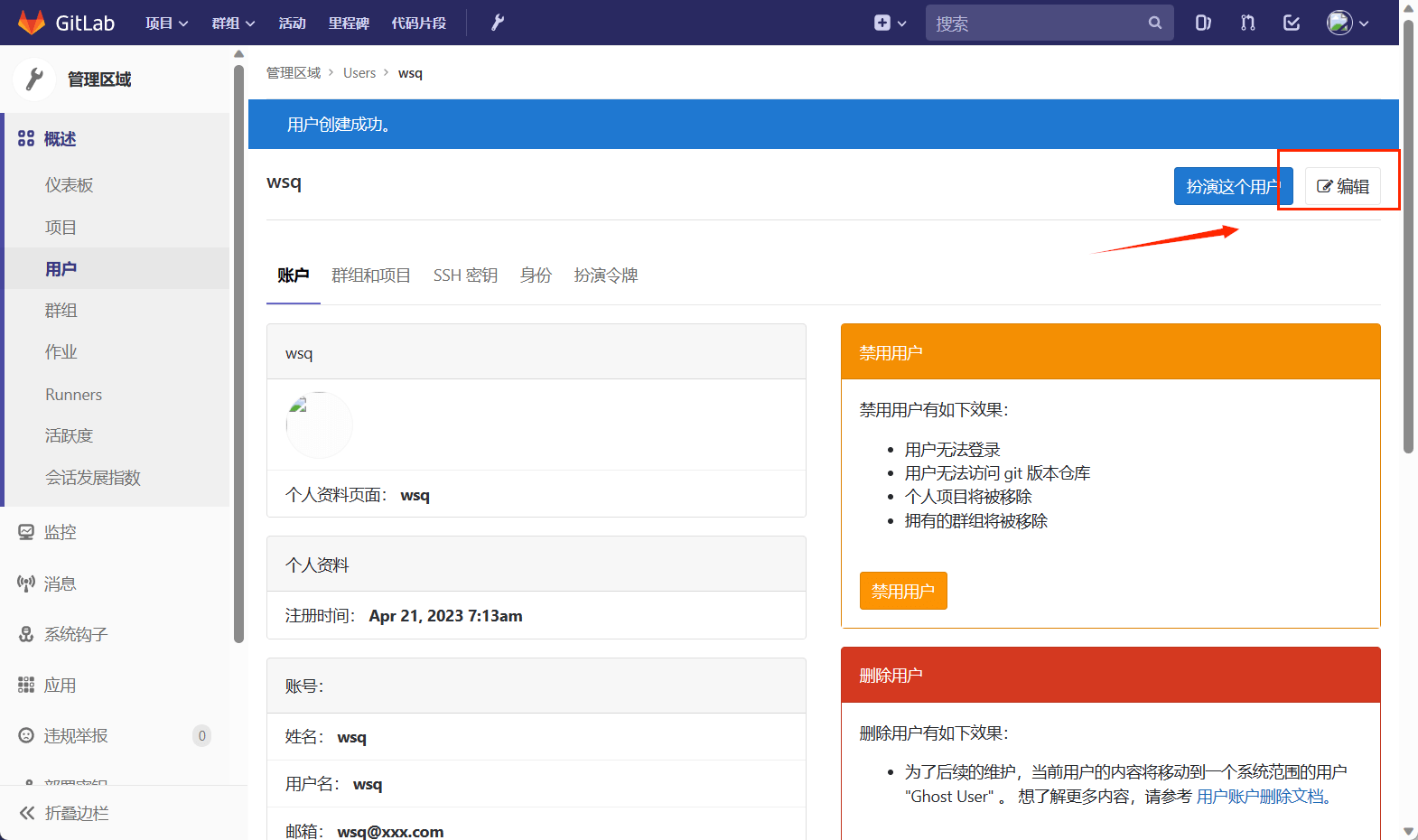This screenshot has height=840, width=1418.
Task: Open 里程碑 in top navigation
Action: click(x=349, y=23)
